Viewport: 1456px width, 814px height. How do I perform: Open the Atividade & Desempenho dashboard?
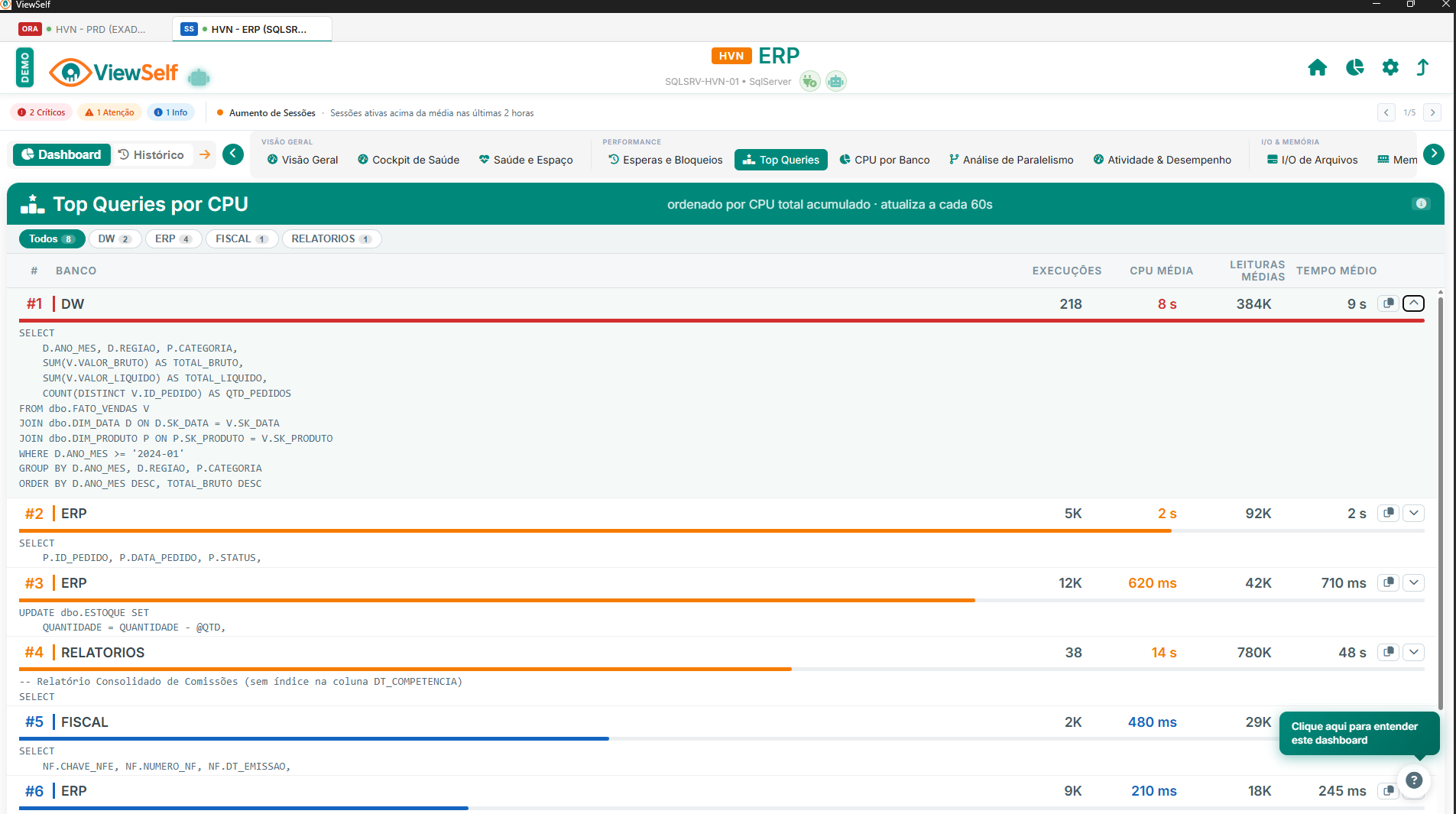[1163, 160]
